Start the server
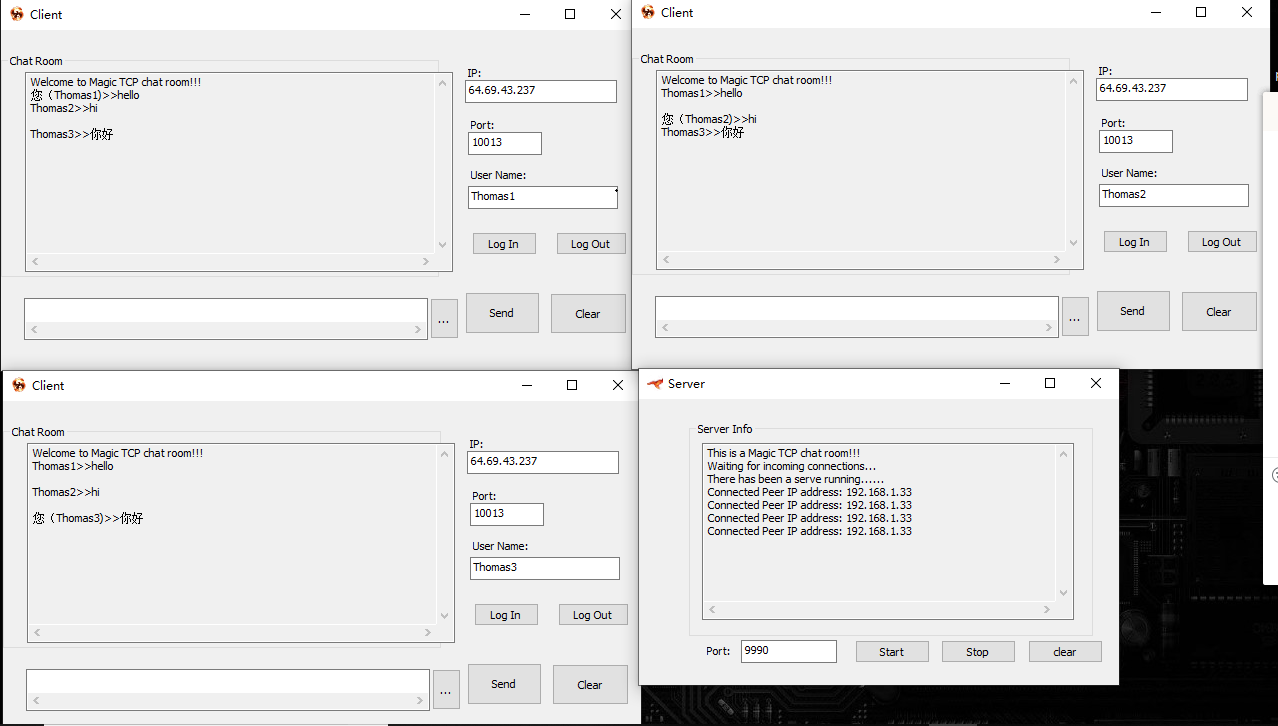Image resolution: width=1278 pixels, height=726 pixels. pos(892,652)
